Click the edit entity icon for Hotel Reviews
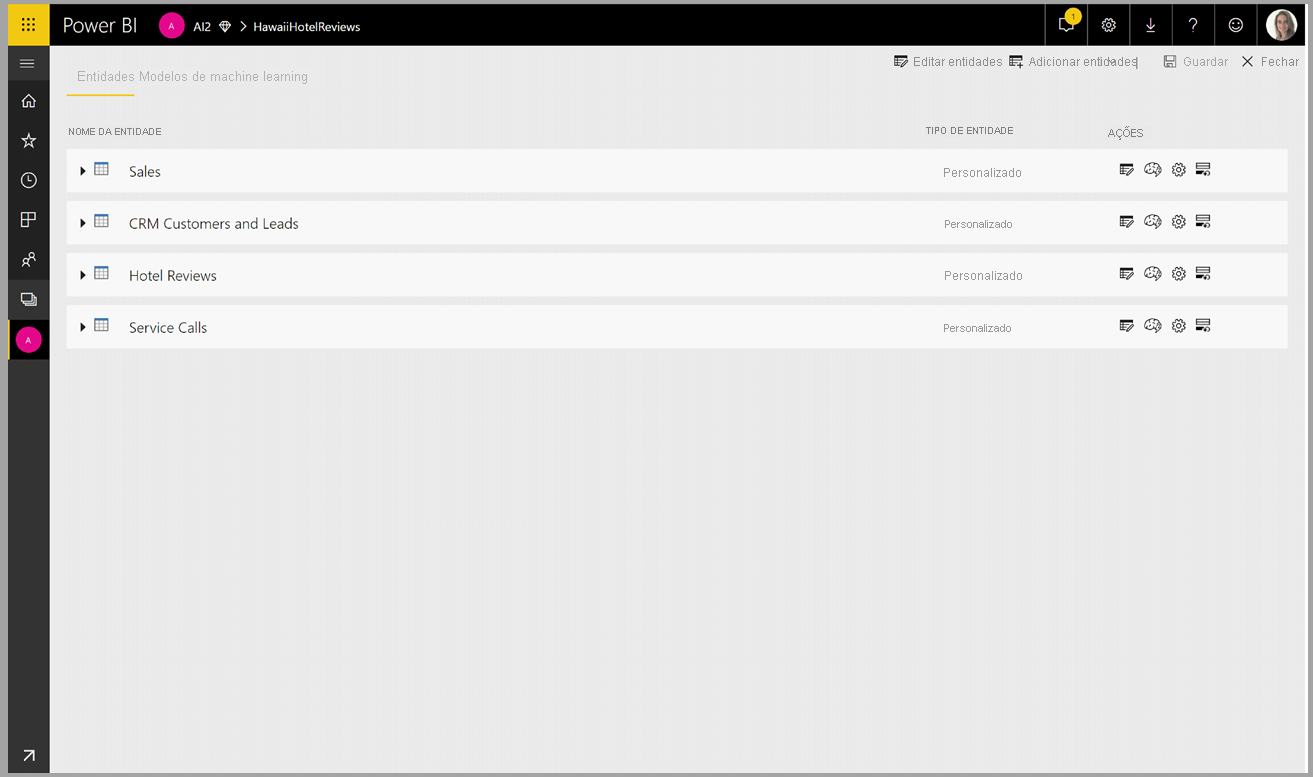 pyautogui.click(x=1127, y=274)
